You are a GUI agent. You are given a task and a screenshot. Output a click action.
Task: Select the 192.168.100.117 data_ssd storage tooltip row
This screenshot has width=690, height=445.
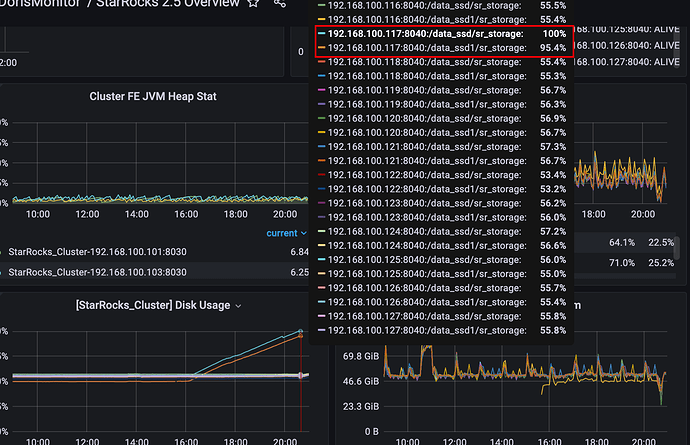442,34
